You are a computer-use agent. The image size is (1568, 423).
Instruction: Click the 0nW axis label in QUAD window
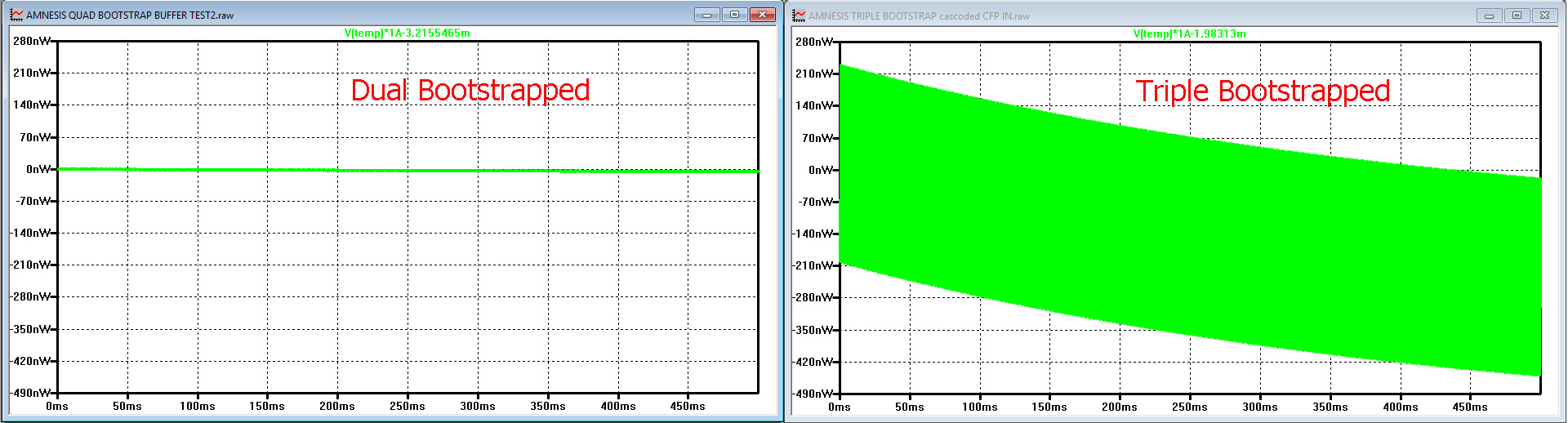38,169
